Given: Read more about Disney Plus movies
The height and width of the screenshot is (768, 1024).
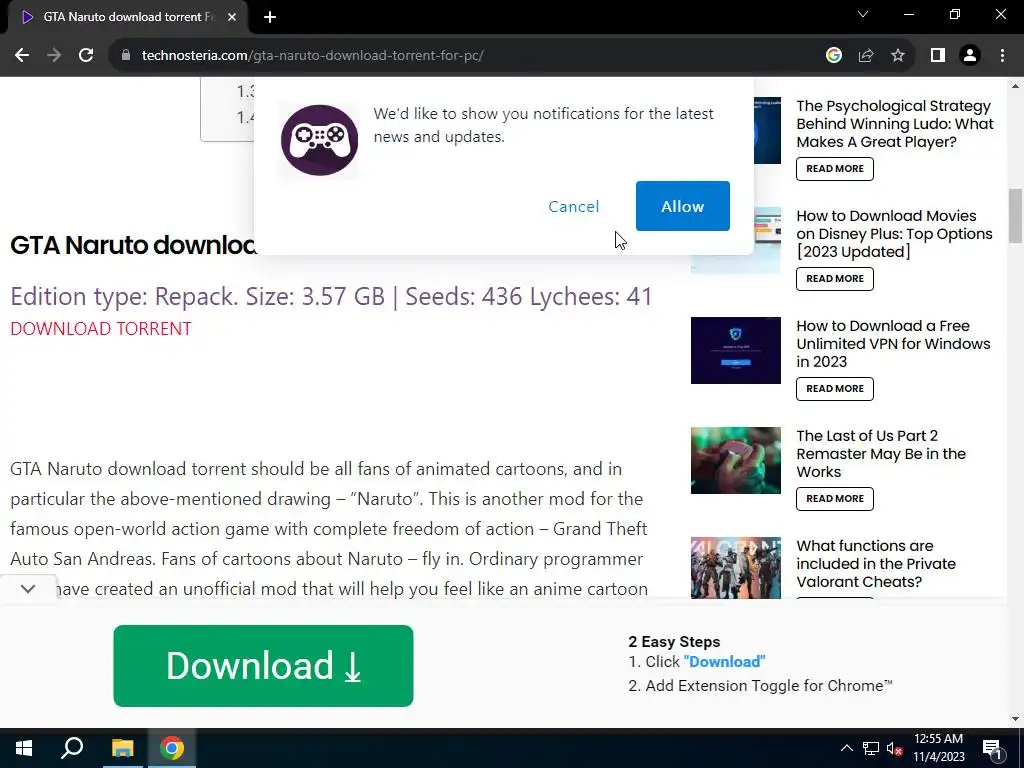Looking at the screenshot, I should coord(835,278).
